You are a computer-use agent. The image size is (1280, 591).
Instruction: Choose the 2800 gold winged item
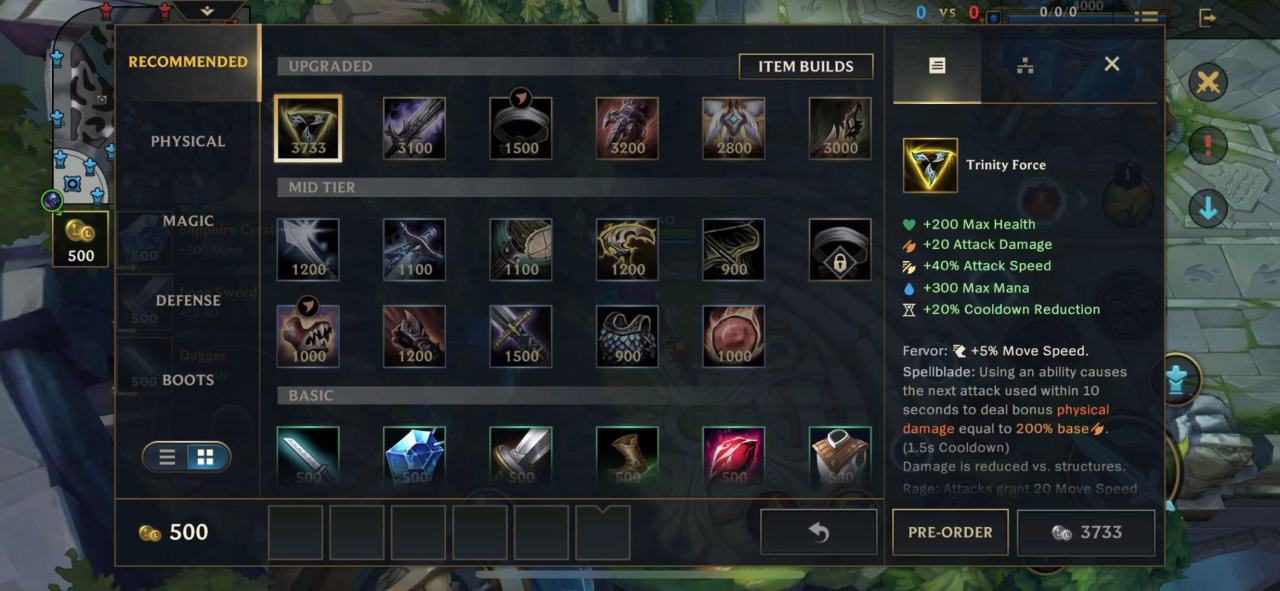(733, 128)
